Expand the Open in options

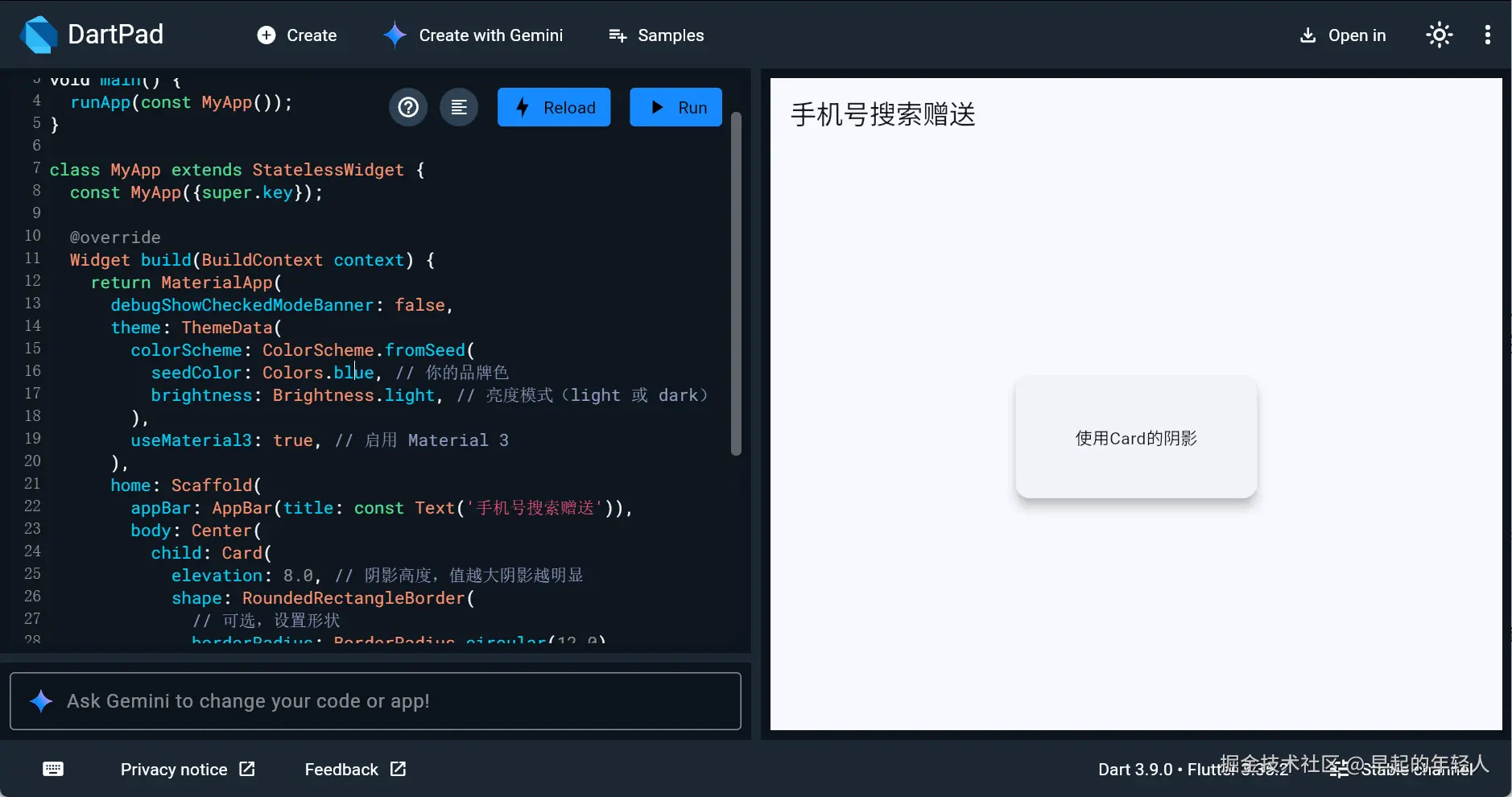click(x=1342, y=35)
